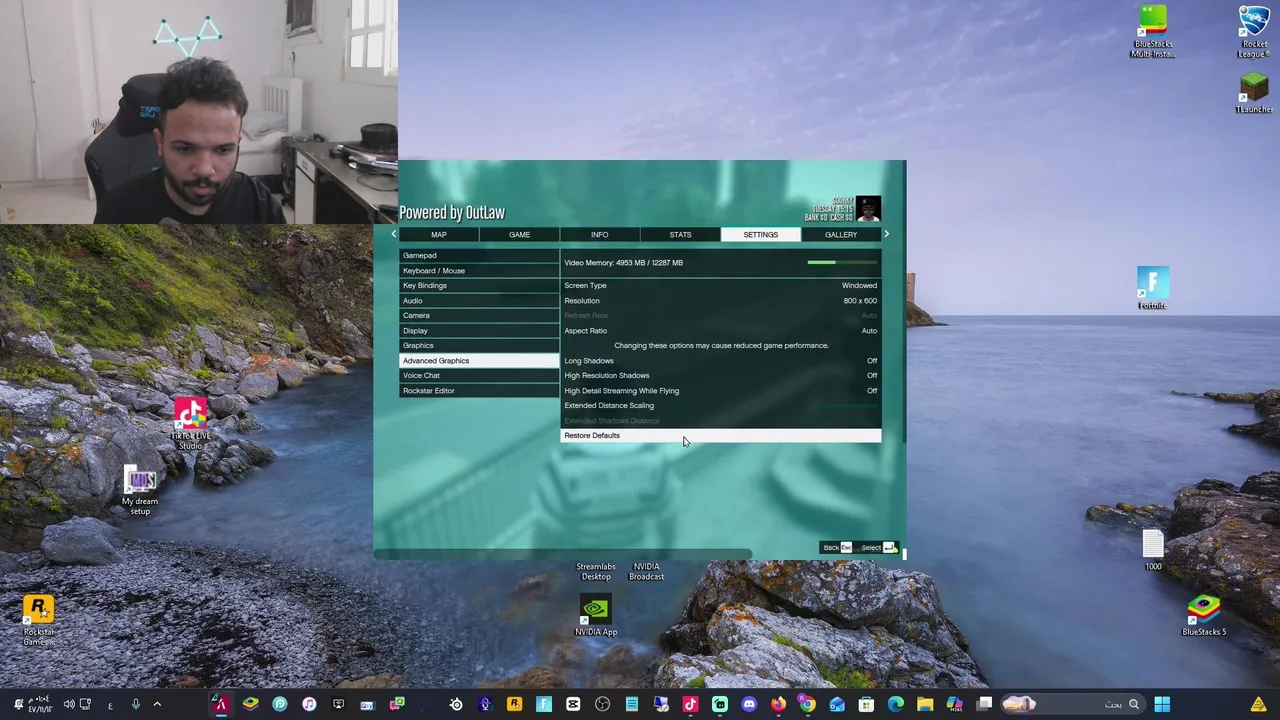The width and height of the screenshot is (1280, 720).
Task: Open the My dream setup desktop file
Action: (140, 490)
